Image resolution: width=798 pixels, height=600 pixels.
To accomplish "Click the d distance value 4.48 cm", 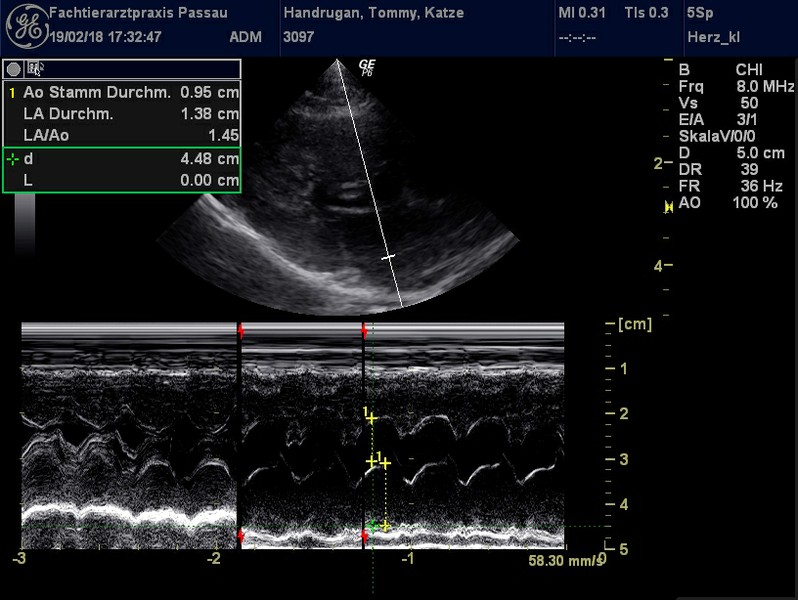I will click(x=209, y=159).
